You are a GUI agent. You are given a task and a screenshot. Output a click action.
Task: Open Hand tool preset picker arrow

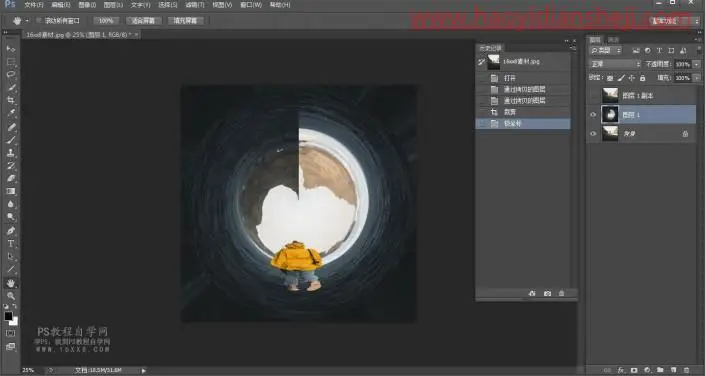27,21
